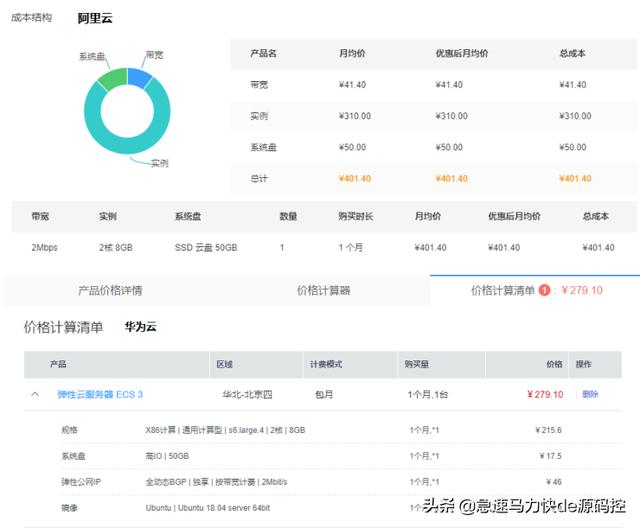
Task: Click the 价格计算清单 section heading
Action: pos(63,327)
